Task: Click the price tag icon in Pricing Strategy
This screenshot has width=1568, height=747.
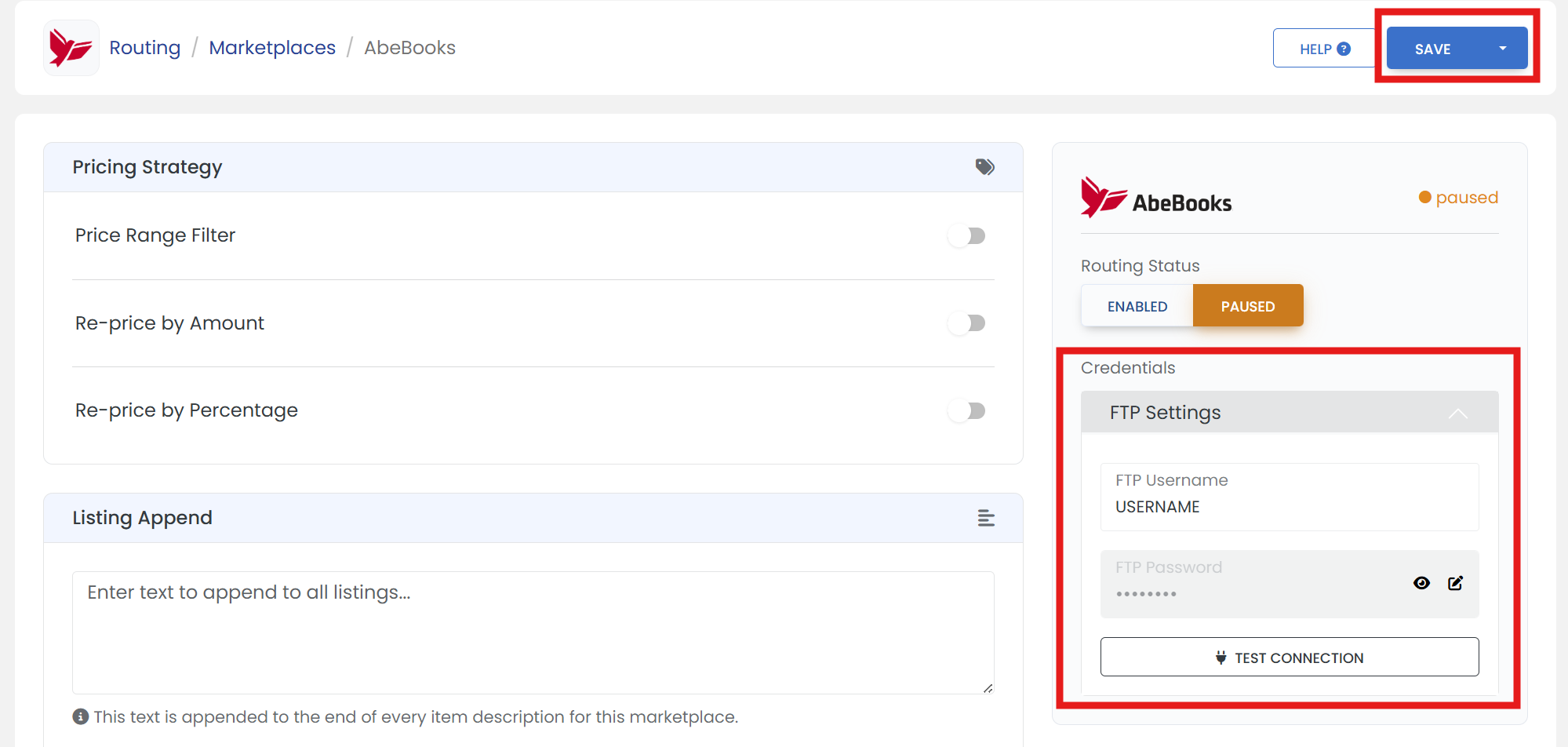Action: pos(985,166)
